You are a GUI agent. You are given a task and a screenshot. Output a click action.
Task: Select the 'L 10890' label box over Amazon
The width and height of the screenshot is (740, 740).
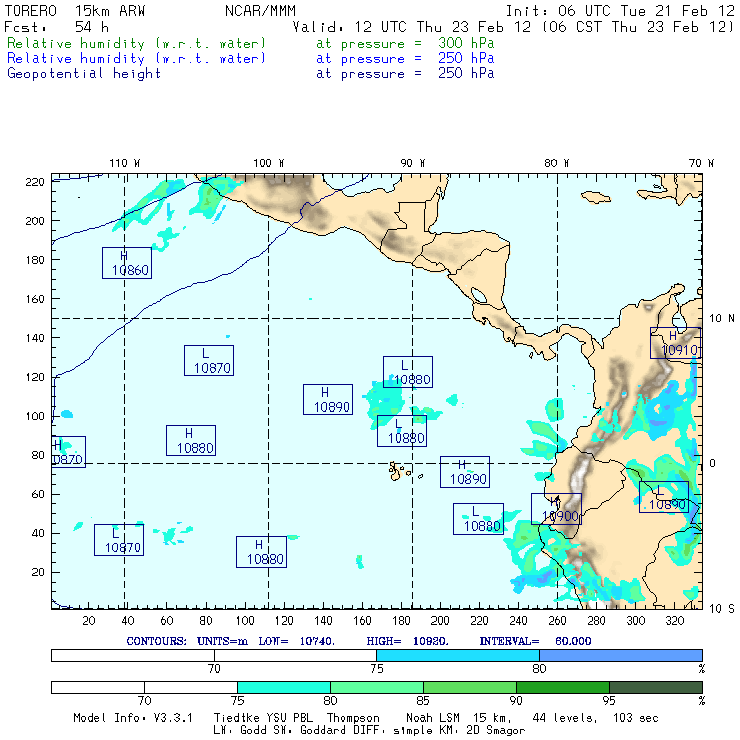(x=664, y=497)
